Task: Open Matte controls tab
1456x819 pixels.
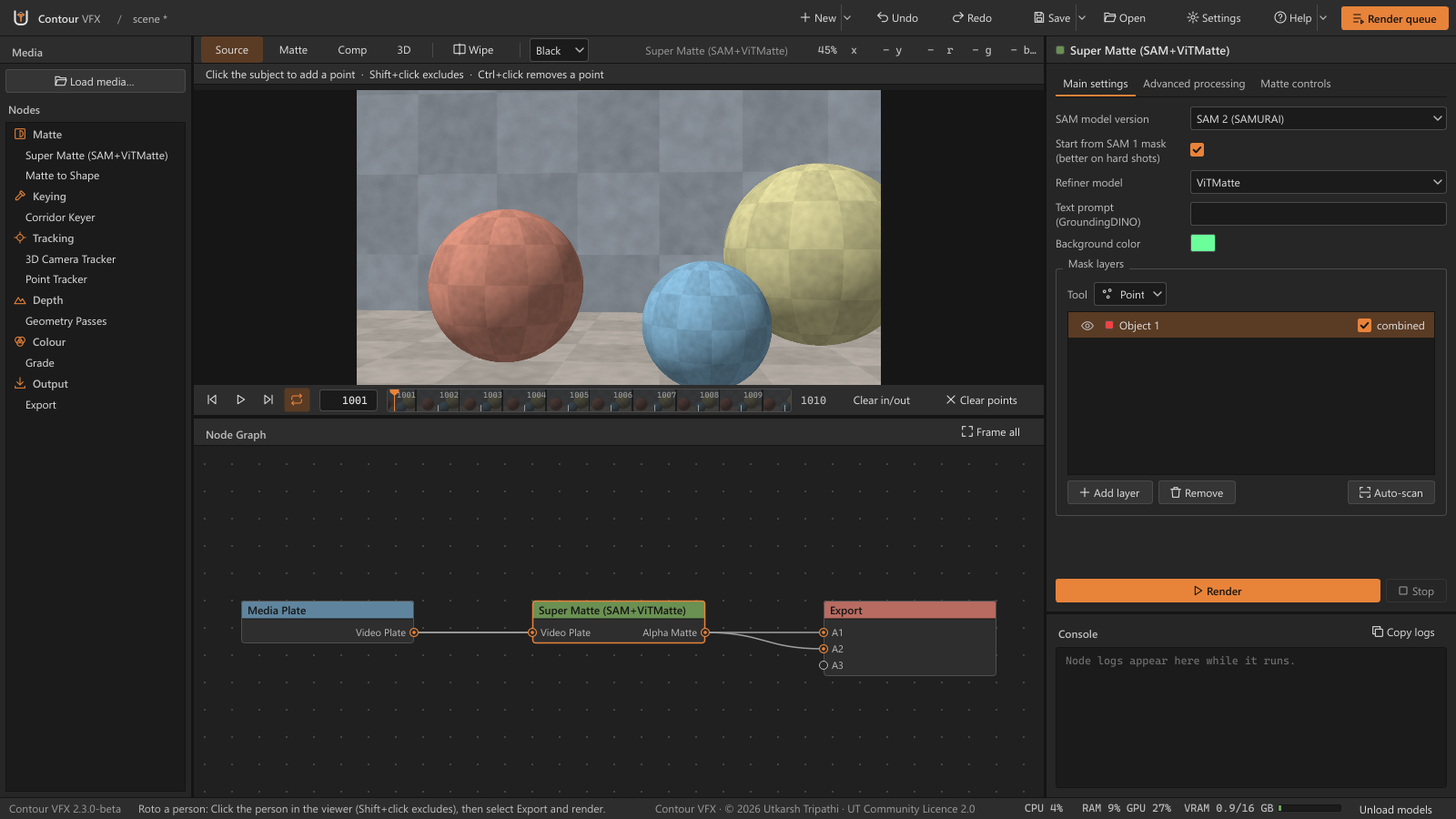Action: point(1295,84)
